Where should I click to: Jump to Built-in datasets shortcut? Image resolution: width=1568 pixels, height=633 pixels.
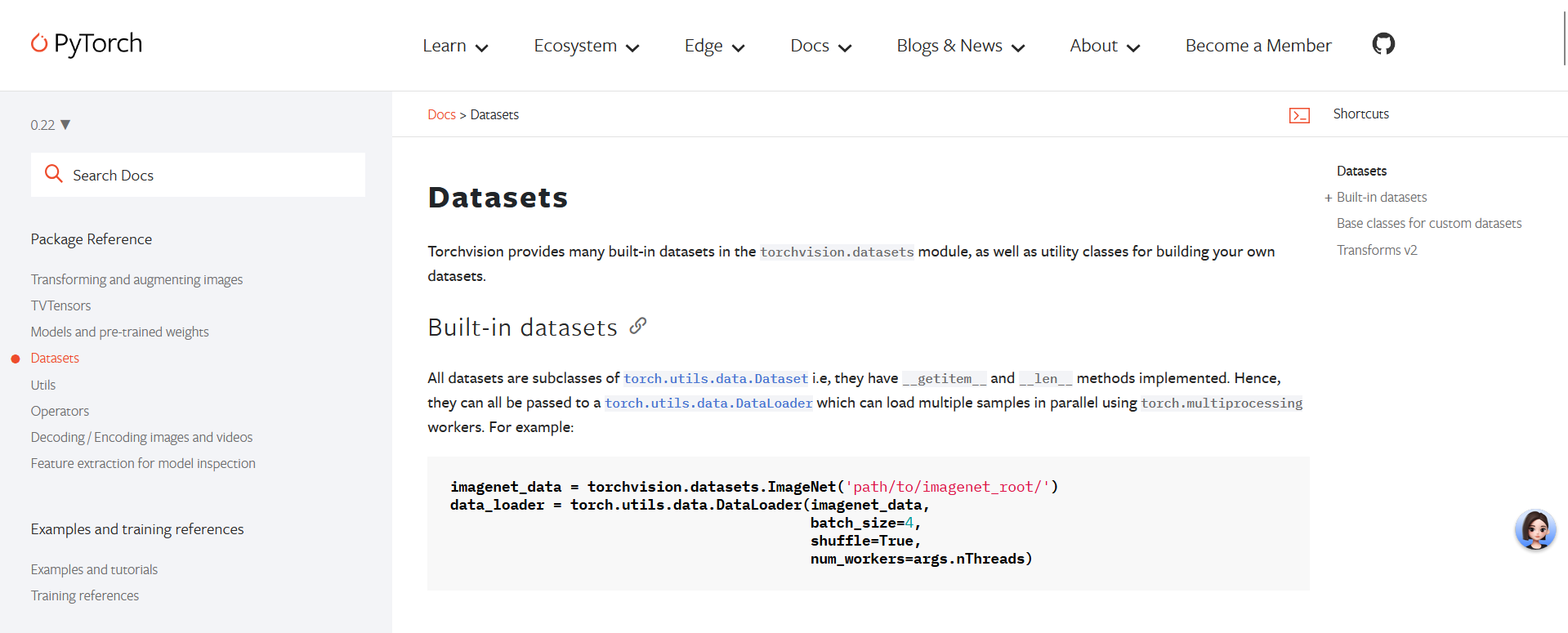pos(1382,197)
